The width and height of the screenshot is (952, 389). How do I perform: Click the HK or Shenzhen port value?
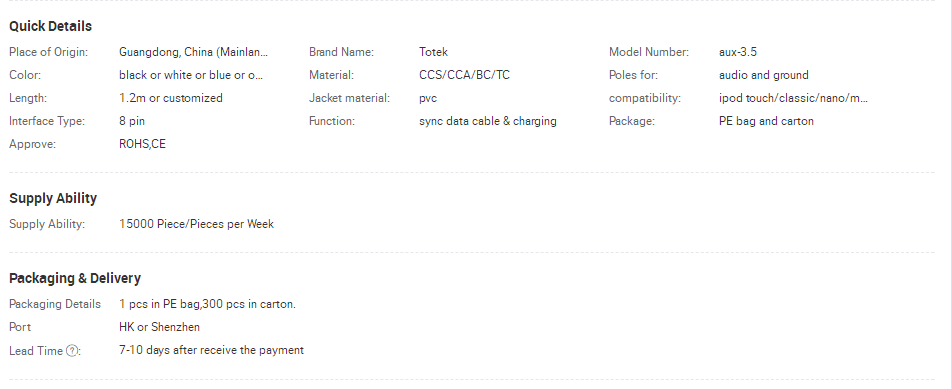coord(159,327)
